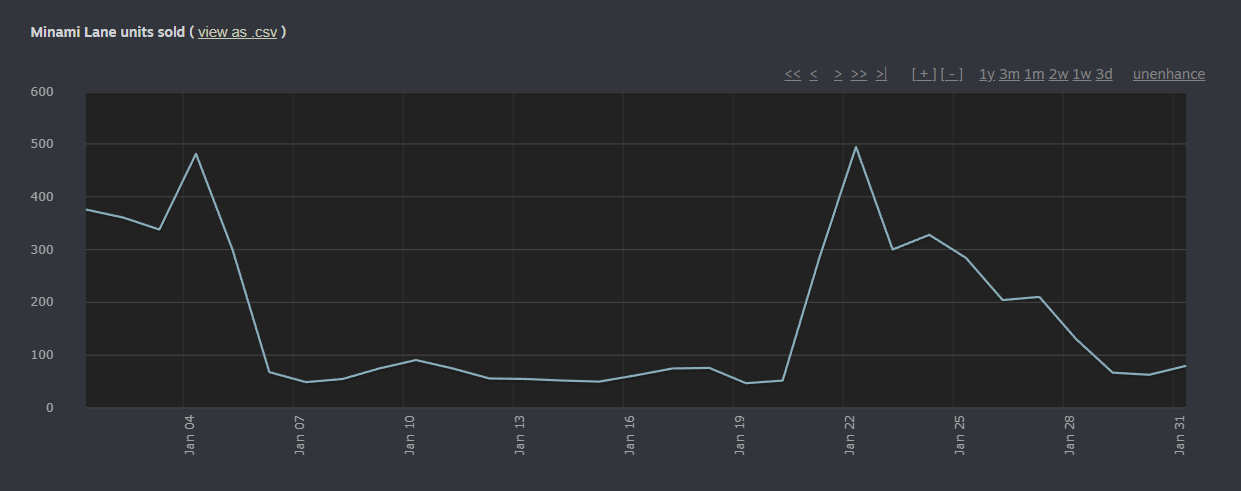Screen dimensions: 1241x491
Task: Select the 1w time range
Action: (x=1081, y=74)
